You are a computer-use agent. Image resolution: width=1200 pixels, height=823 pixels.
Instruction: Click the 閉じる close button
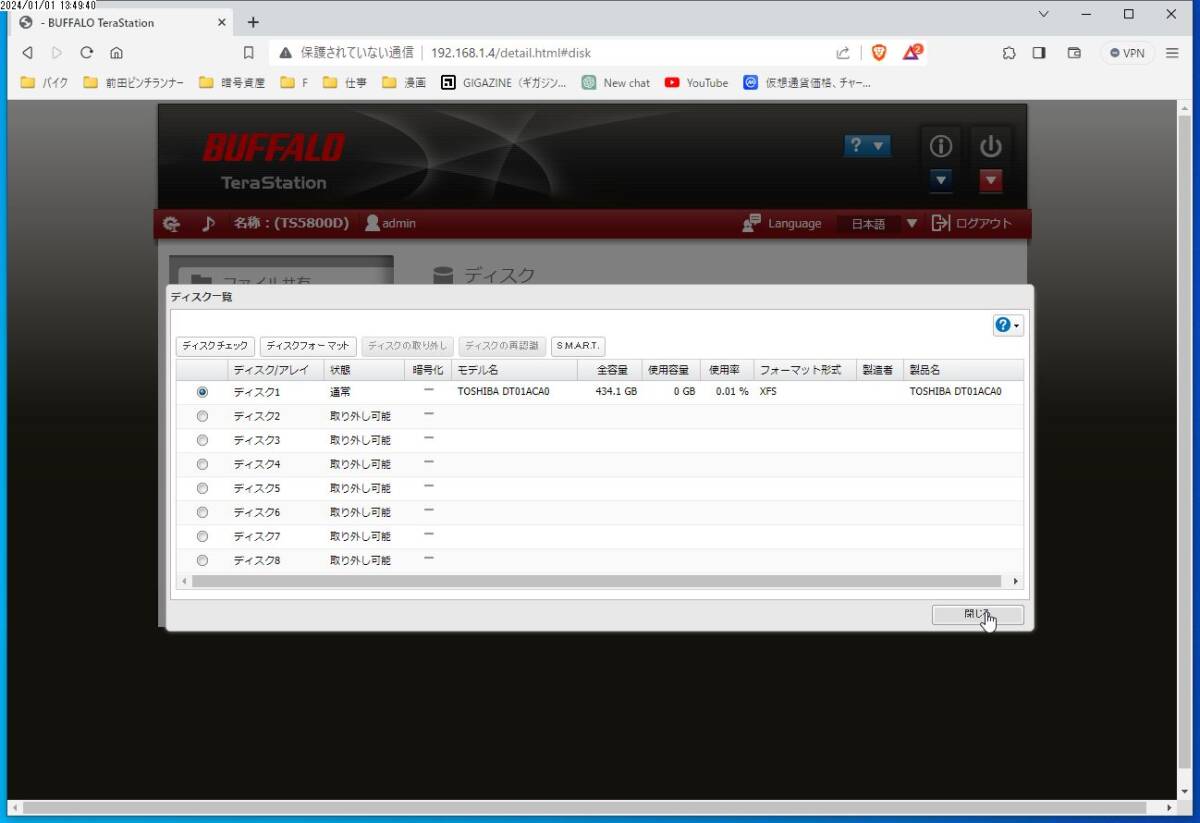pos(977,615)
